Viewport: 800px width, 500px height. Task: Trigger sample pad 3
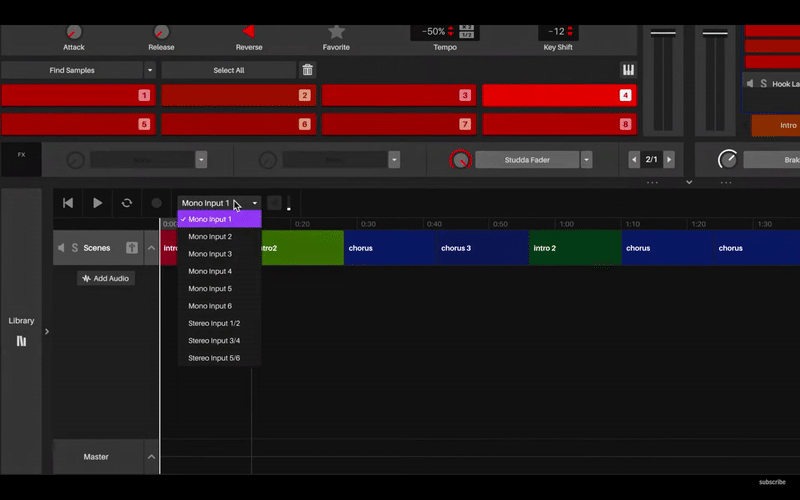(399, 95)
